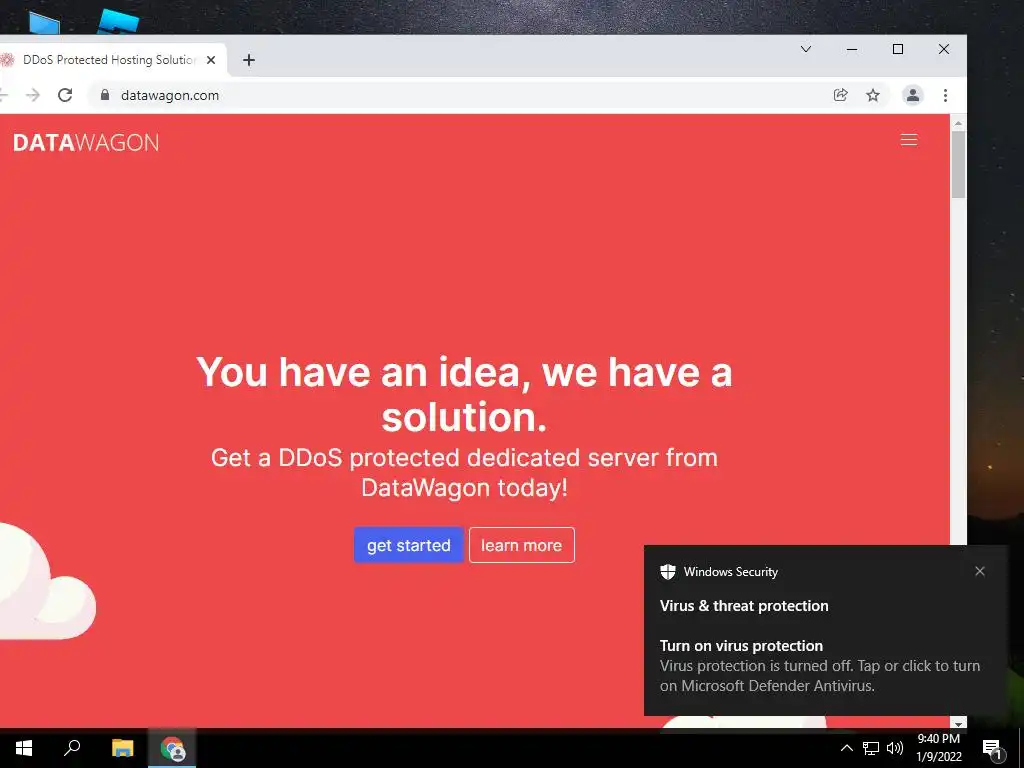Click the page scrollbar down arrow
The image size is (1024, 768).
pos(958,723)
